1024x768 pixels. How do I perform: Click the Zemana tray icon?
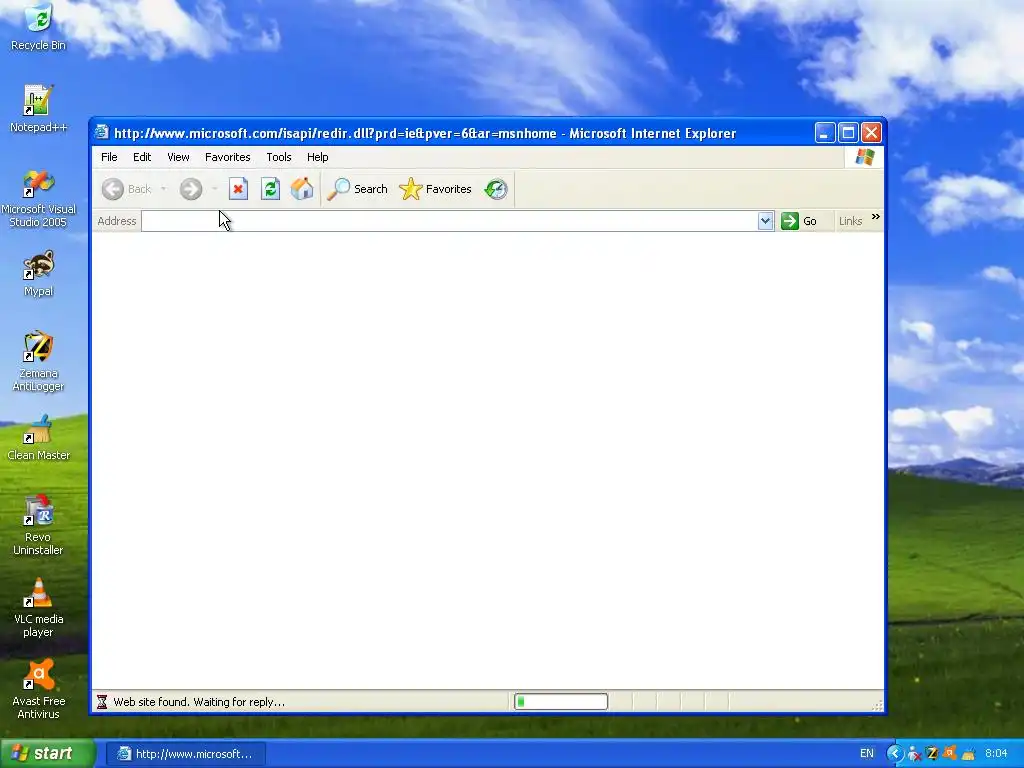click(x=933, y=754)
